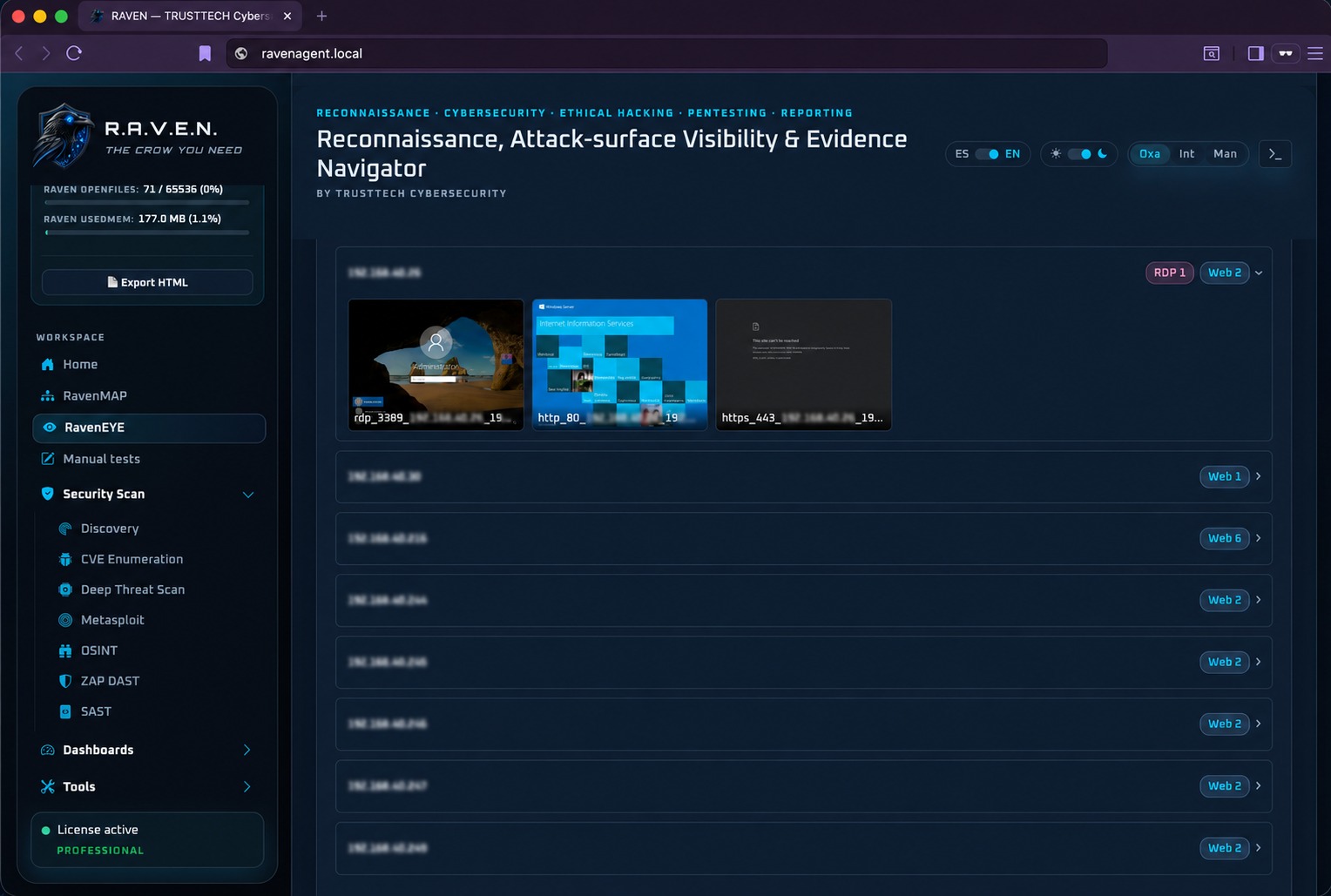Flip the light/dark theme switch

pos(1079,154)
